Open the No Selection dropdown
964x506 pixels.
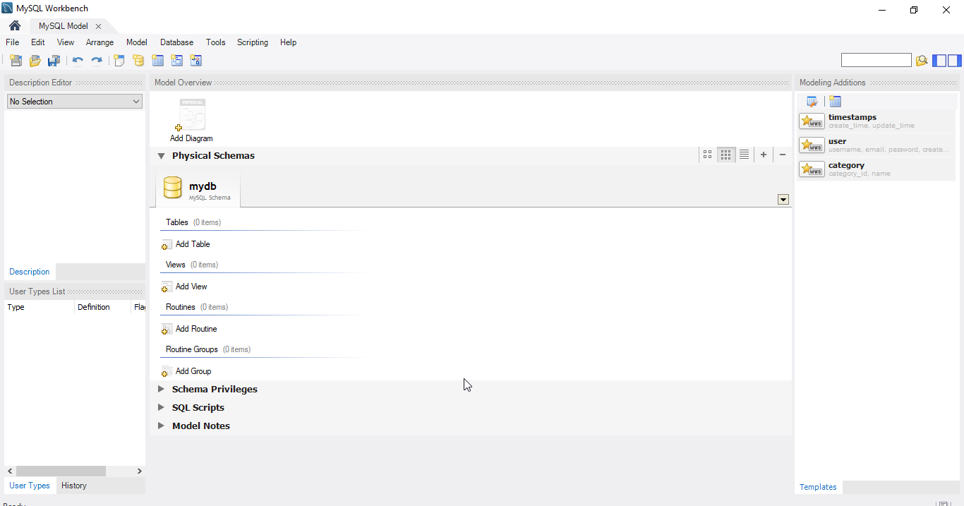click(x=74, y=101)
